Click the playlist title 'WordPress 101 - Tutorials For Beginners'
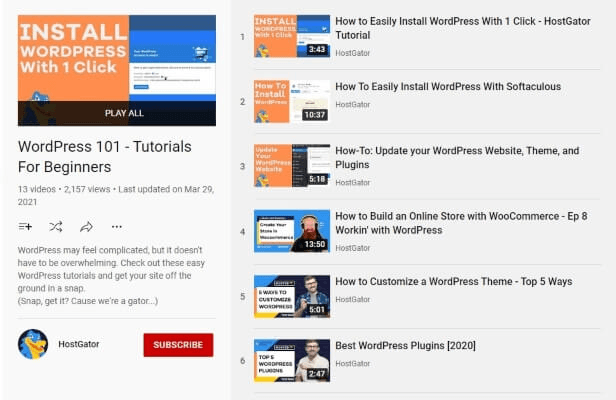The image size is (616, 400). click(105, 157)
